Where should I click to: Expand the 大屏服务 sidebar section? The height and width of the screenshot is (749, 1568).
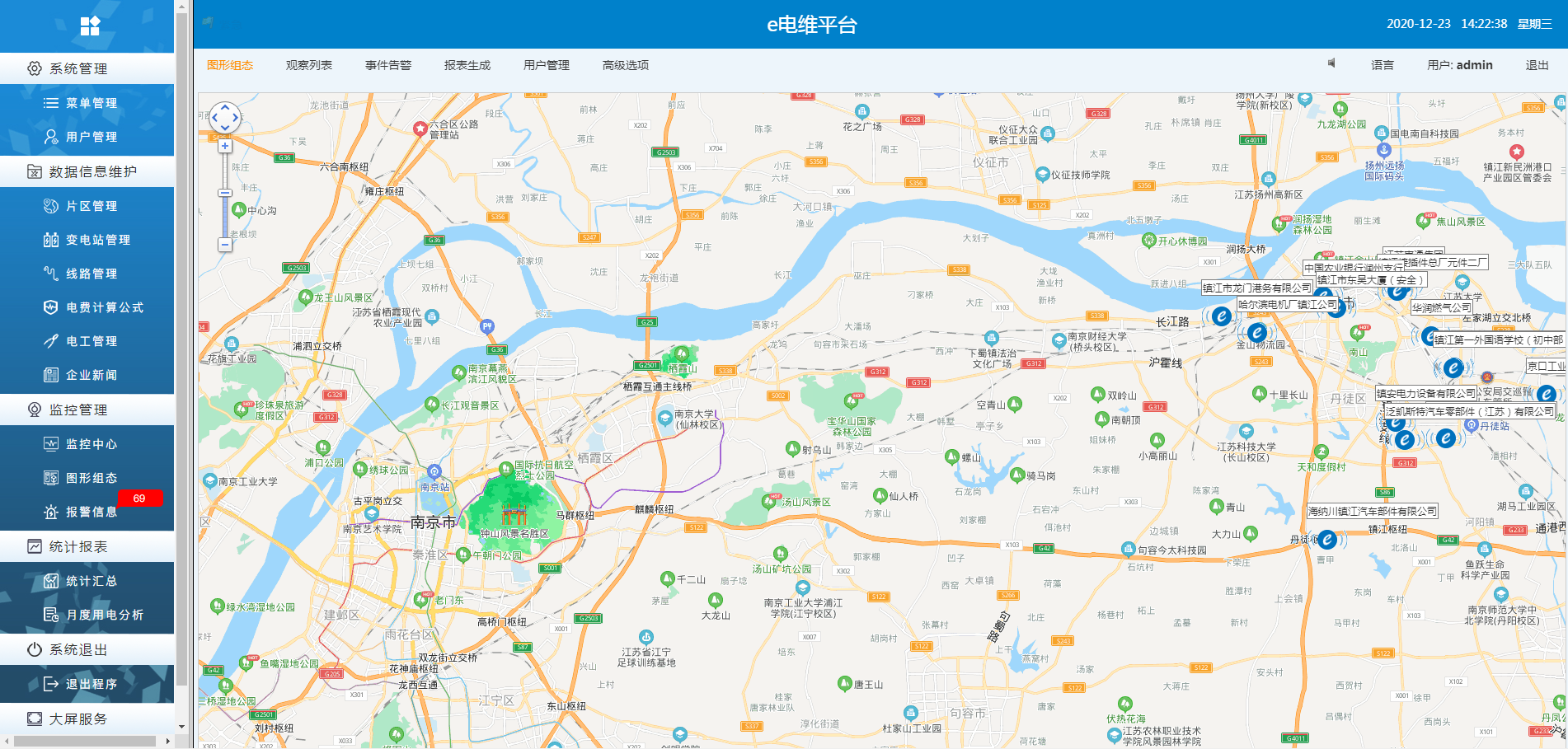pos(78,719)
